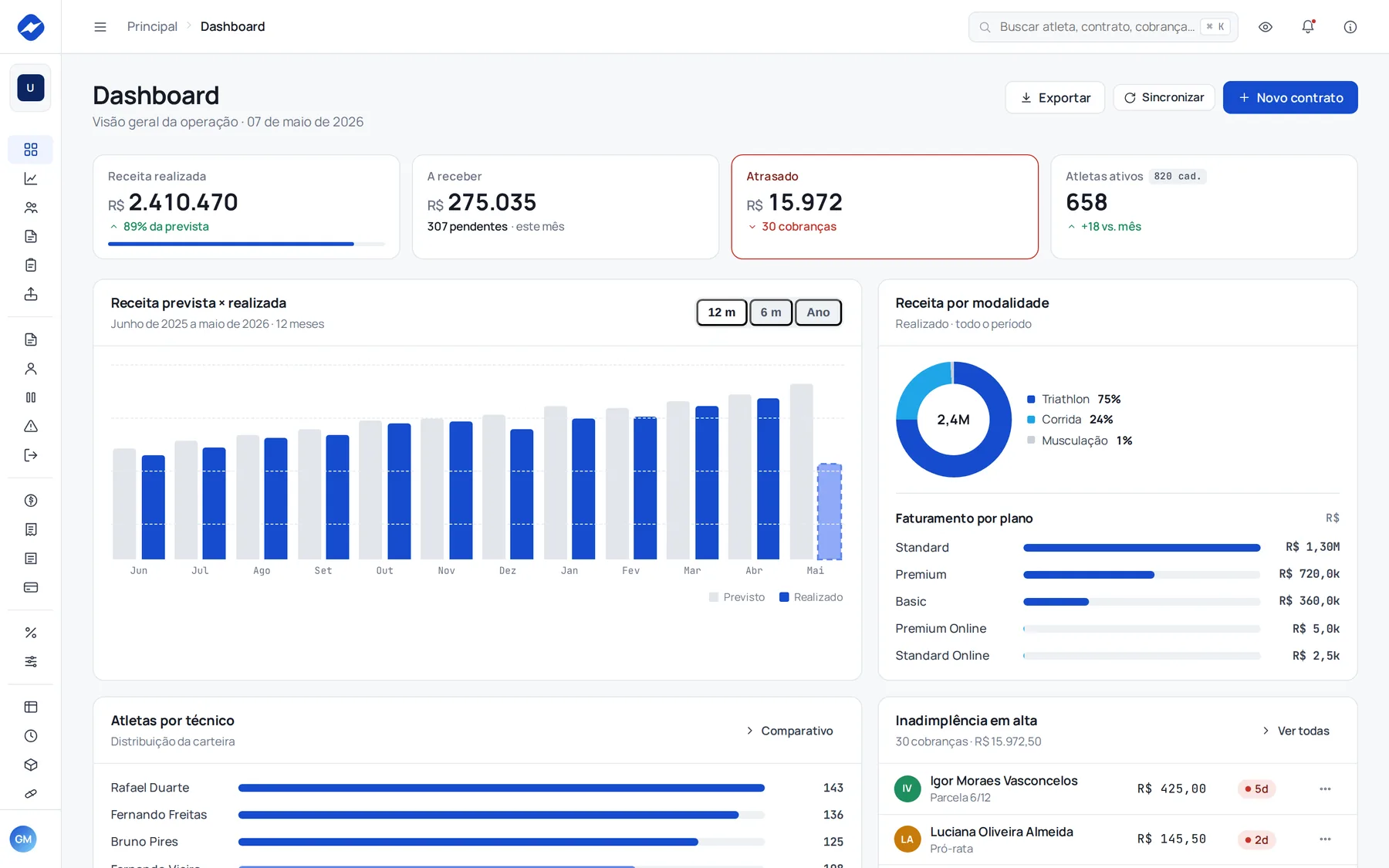
Task: Open the chain-link integrations sidebar icon
Action: point(31,794)
